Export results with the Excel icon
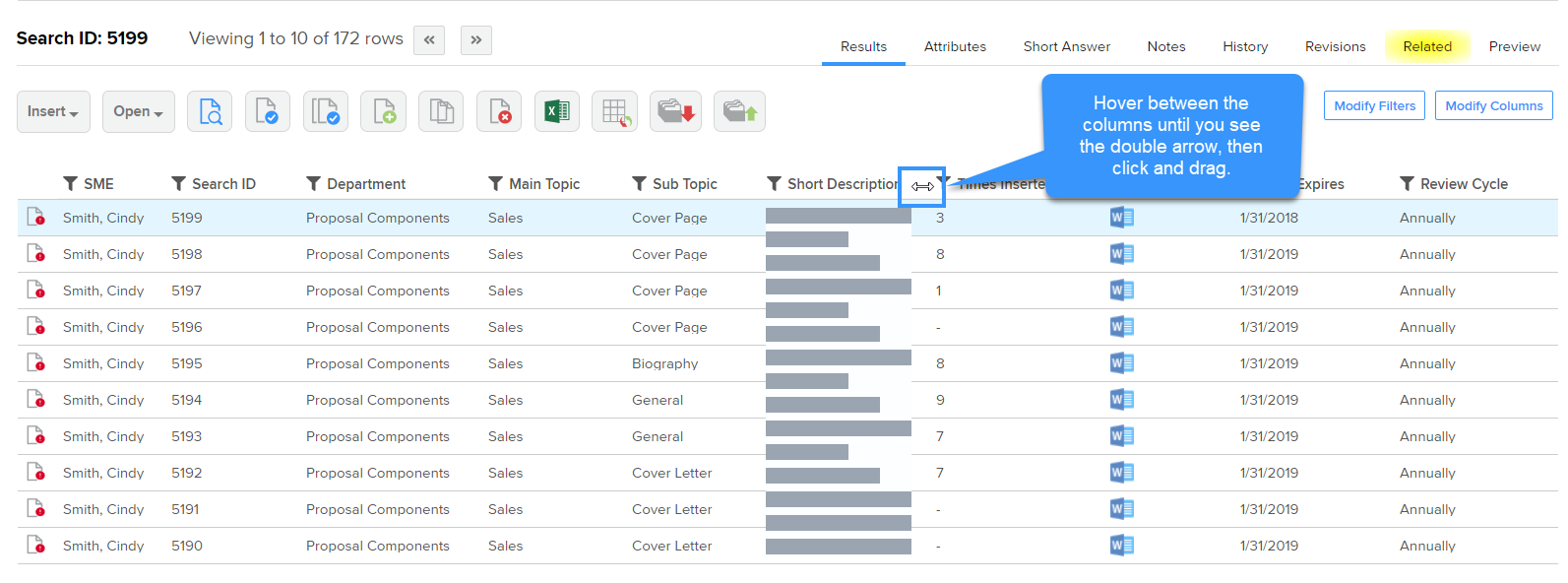This screenshot has width=1568, height=583. coord(557,111)
